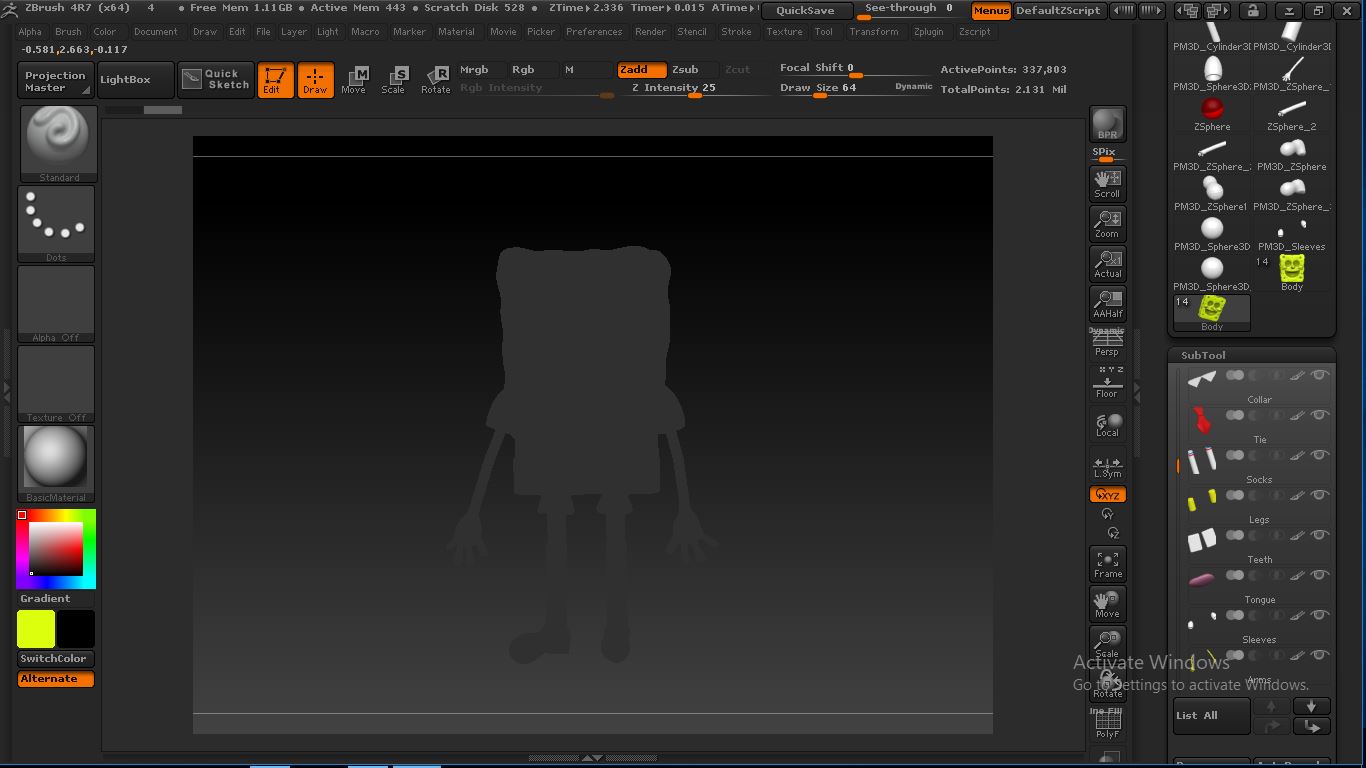Toggle visibility of Tongue subtool
Viewport: 1366px width, 768px height.
click(x=1320, y=575)
